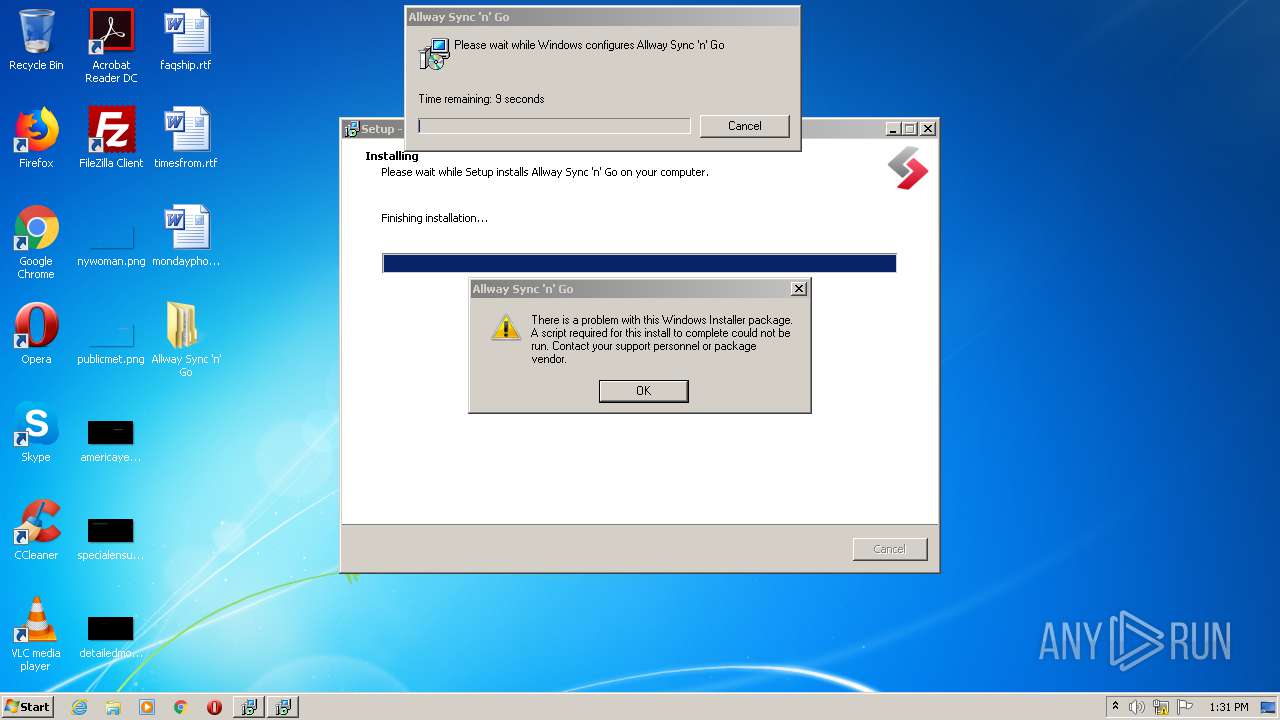Image resolution: width=1280 pixels, height=720 pixels.
Task: Click the configuration progress bar in the top dialog
Action: (x=554, y=126)
